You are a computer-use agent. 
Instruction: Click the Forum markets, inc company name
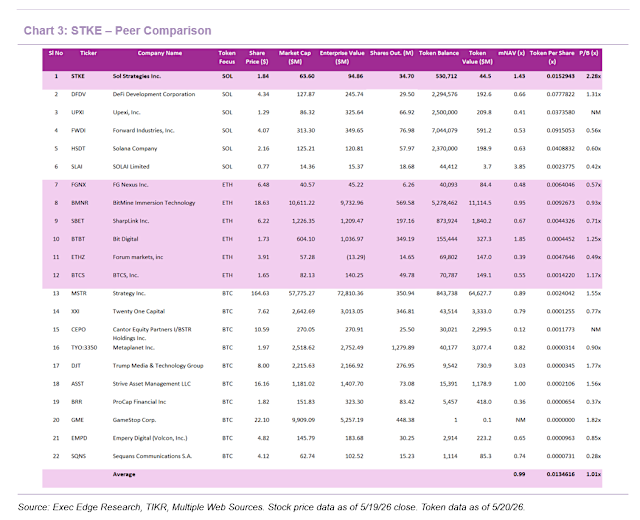pos(138,257)
